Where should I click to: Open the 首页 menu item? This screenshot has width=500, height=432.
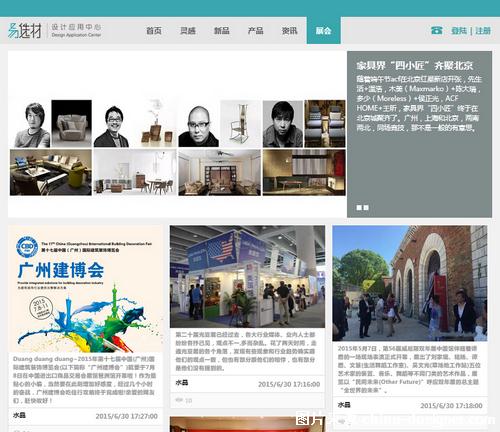pos(154,31)
